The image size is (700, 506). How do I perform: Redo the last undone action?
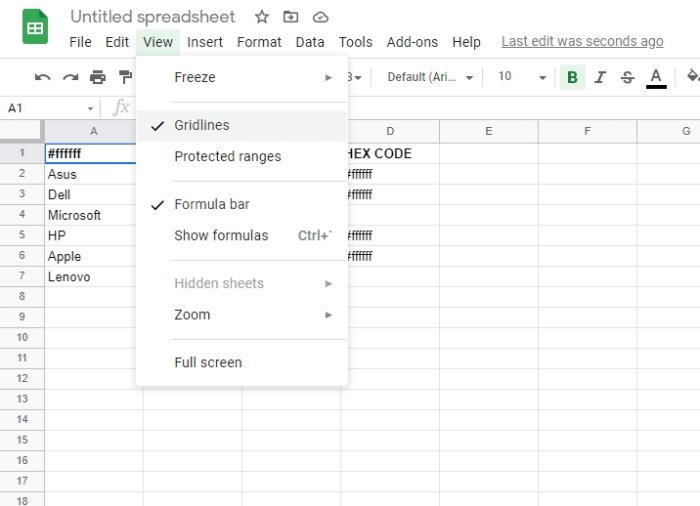70,77
